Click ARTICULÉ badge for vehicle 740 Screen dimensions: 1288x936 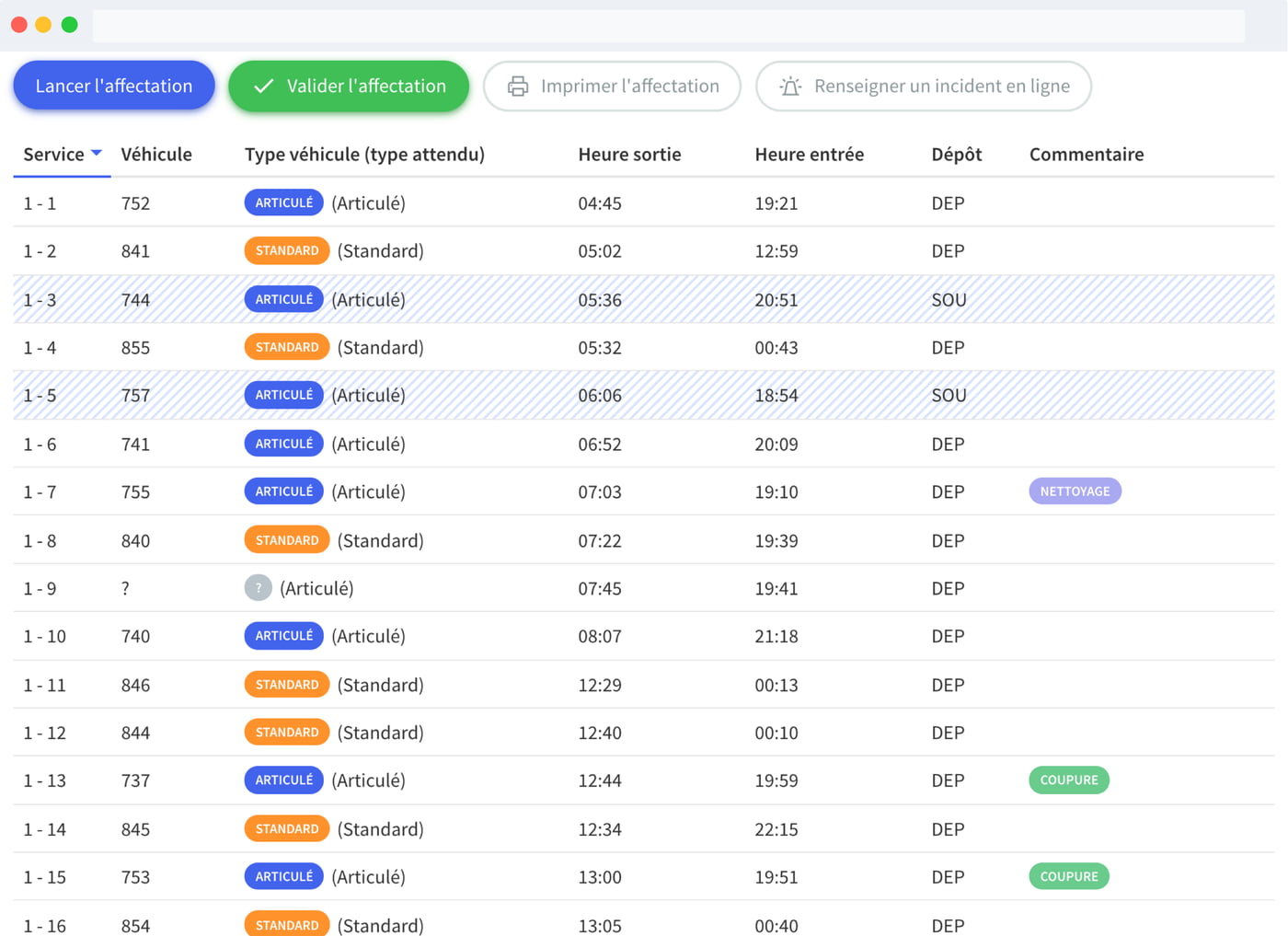tap(283, 636)
